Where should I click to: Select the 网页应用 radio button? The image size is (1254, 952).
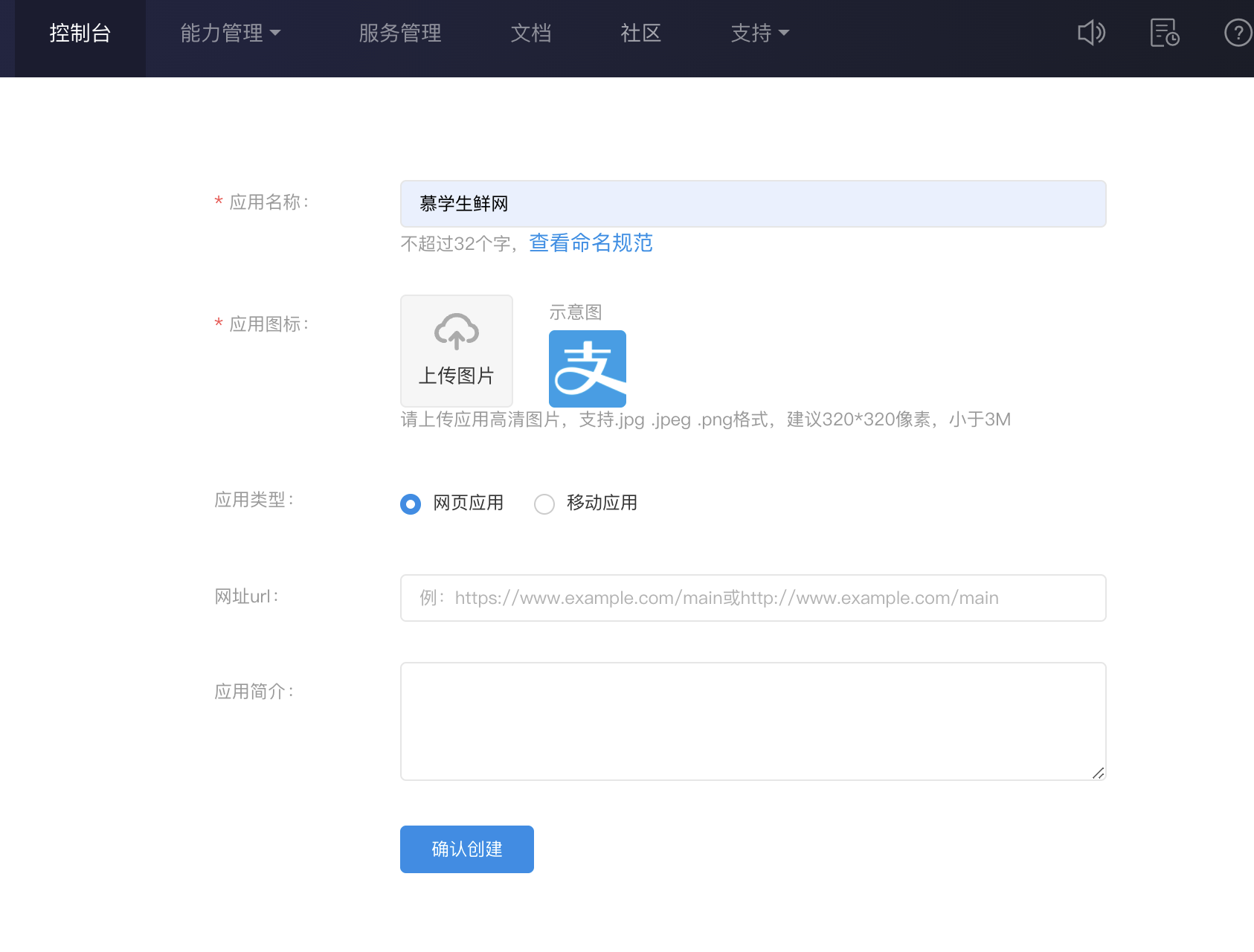[x=411, y=504]
